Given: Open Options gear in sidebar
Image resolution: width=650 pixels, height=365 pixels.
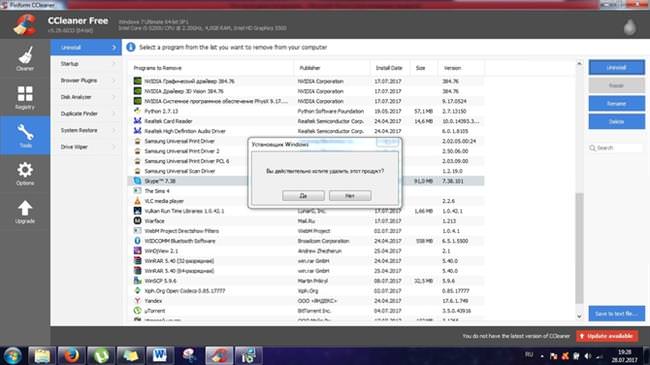Looking at the screenshot, I should [25, 173].
